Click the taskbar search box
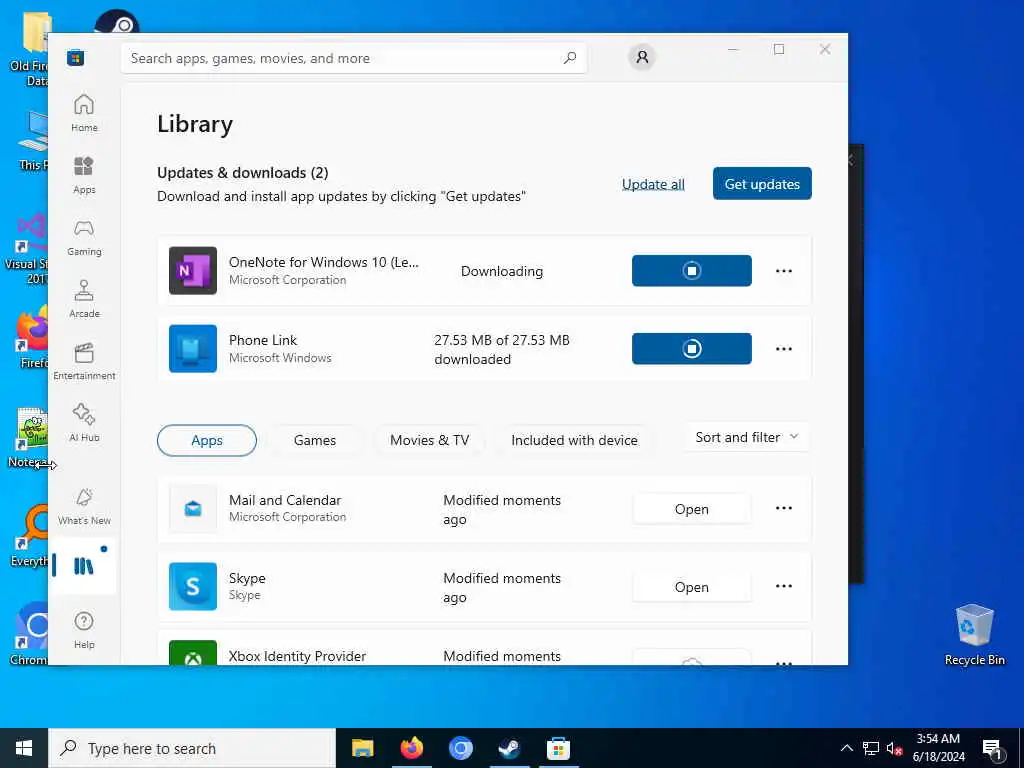The width and height of the screenshot is (1024, 768). coord(192,748)
